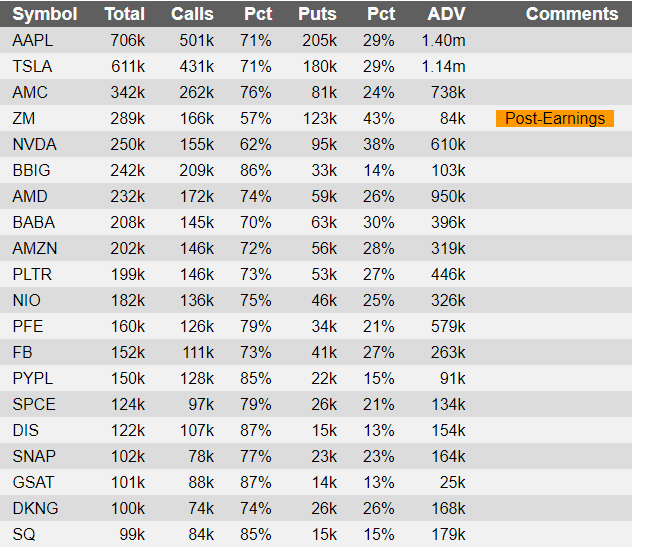Click the AMC ticker symbol
The image size is (662, 556).
tap(30, 92)
